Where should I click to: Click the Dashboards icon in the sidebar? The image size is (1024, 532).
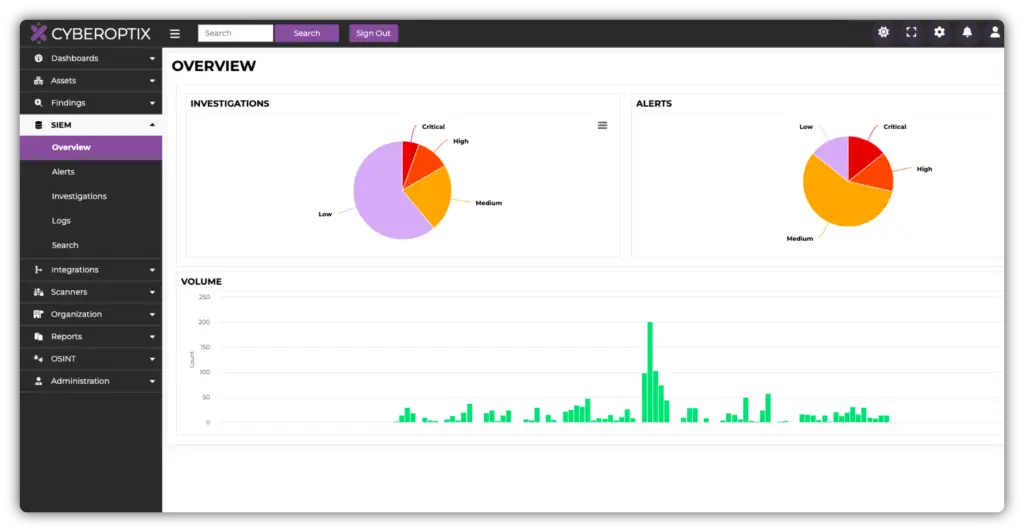pyautogui.click(x=38, y=58)
